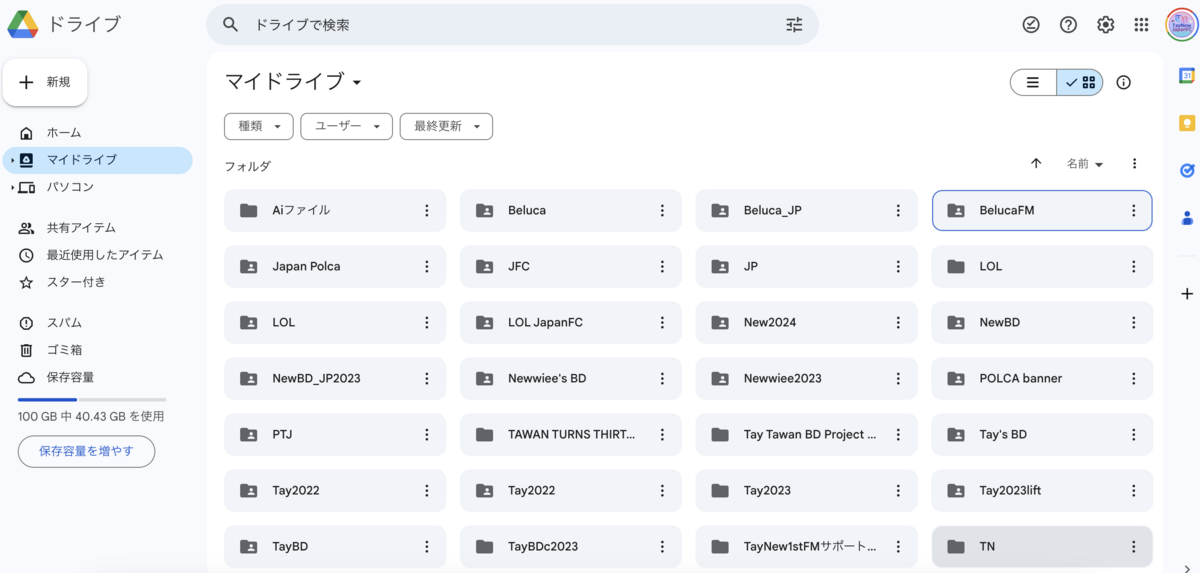Open the マイドライブ title dropdown
The width and height of the screenshot is (1200, 573).
pos(293,81)
